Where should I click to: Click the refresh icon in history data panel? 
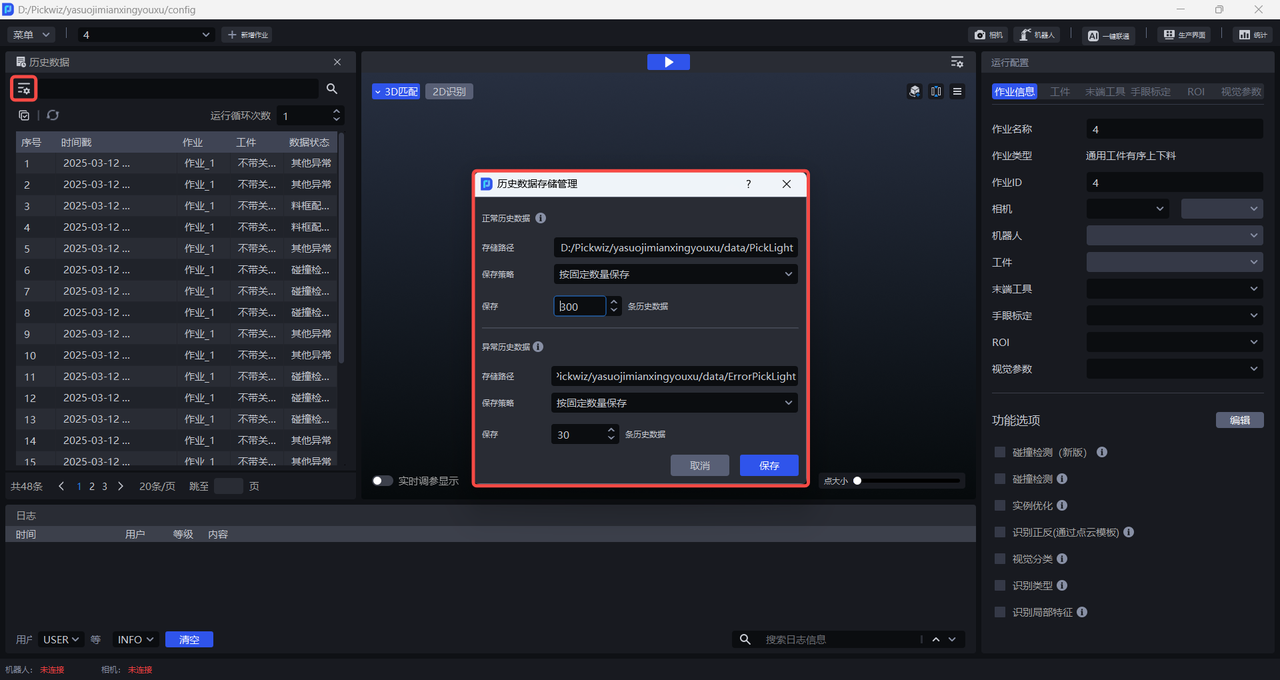point(53,116)
